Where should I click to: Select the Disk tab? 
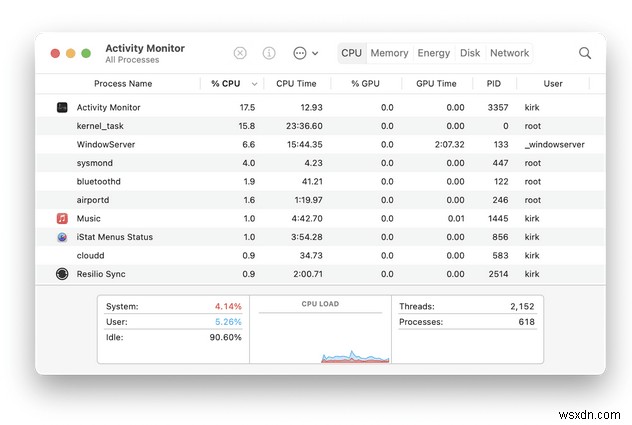click(470, 53)
